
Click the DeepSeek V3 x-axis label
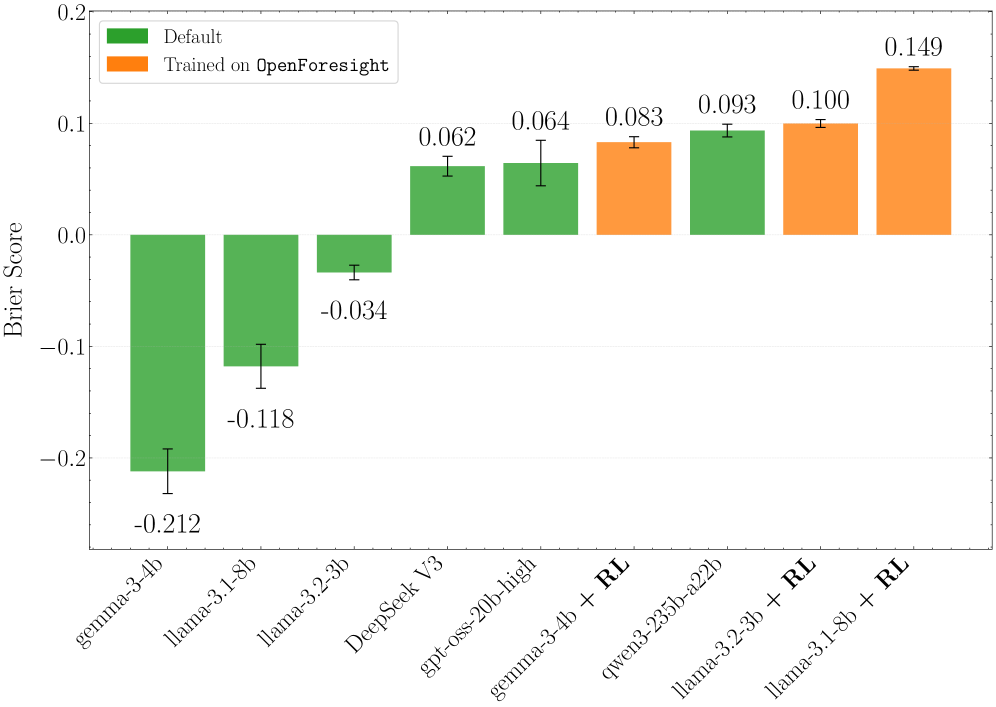click(395, 606)
